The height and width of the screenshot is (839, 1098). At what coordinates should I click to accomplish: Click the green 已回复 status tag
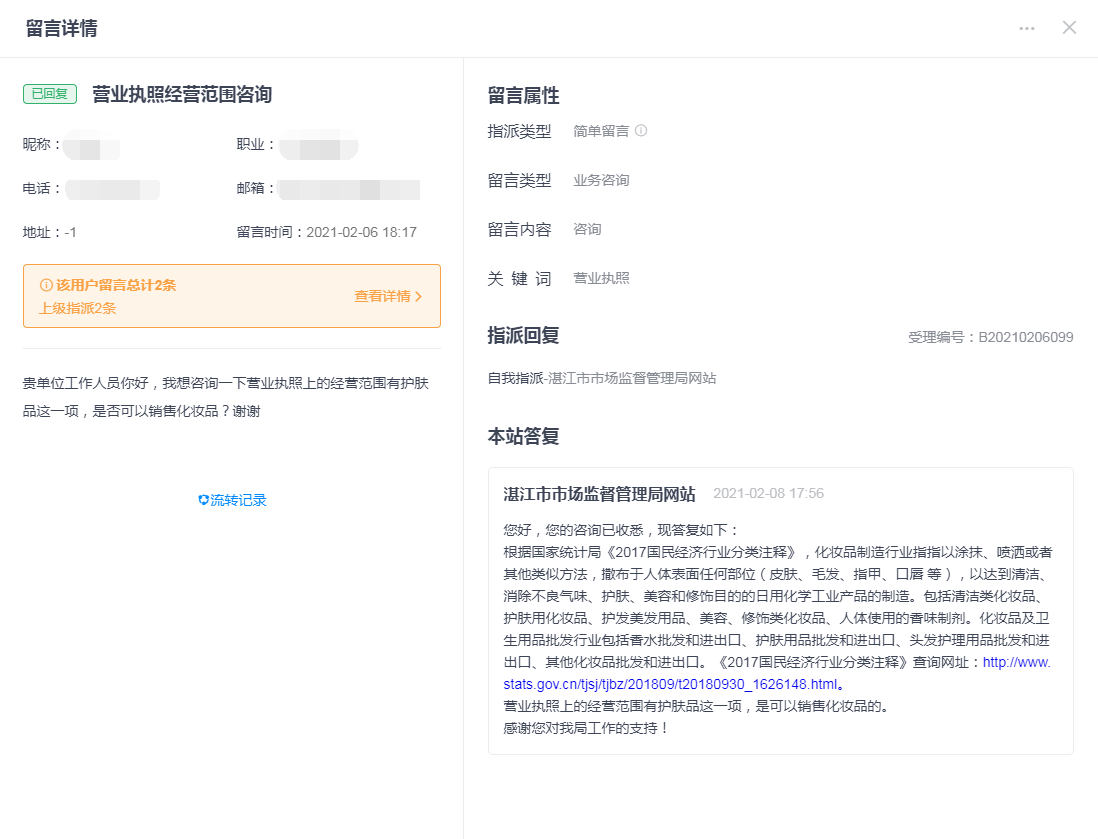[50, 94]
